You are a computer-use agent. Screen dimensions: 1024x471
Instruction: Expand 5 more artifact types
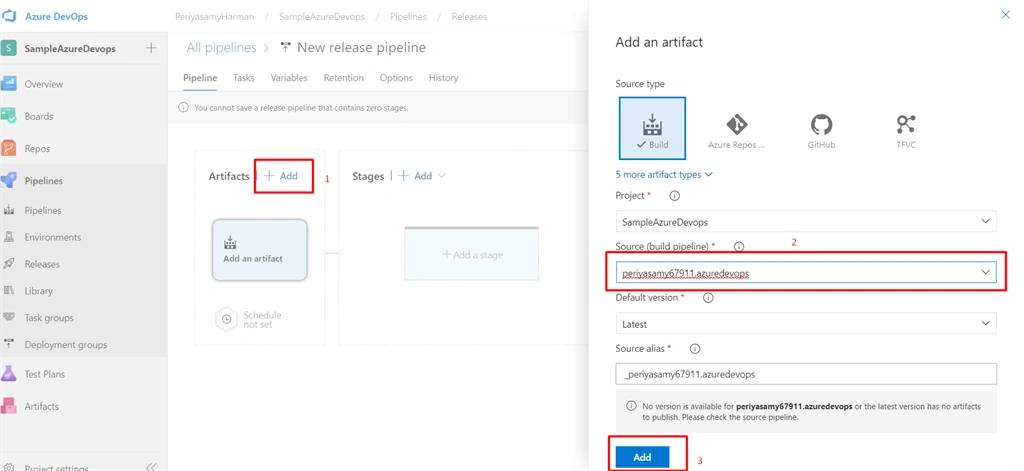pos(664,174)
